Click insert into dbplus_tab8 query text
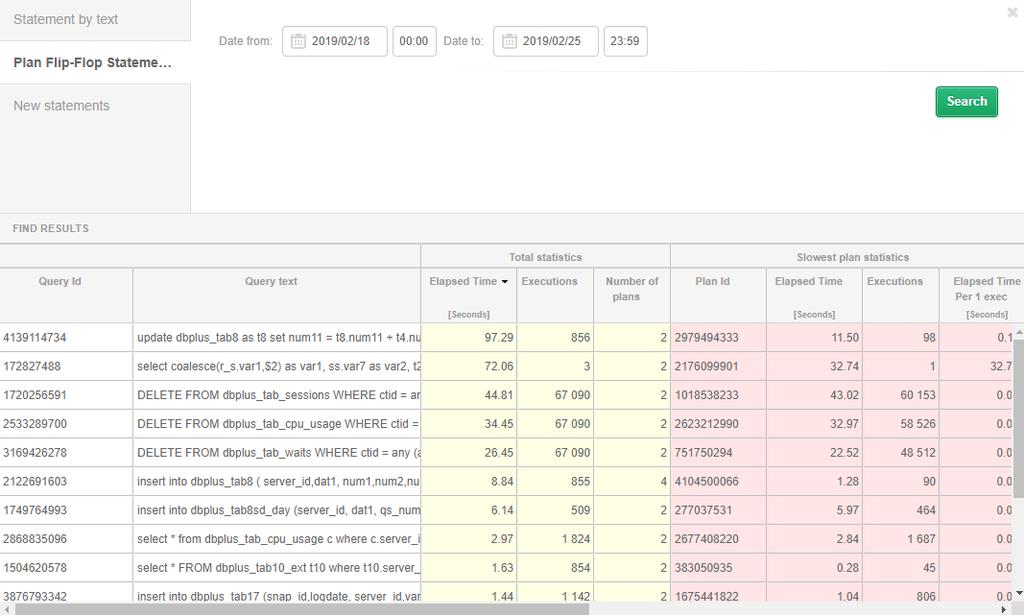The height and width of the screenshot is (615, 1024). pos(279,481)
